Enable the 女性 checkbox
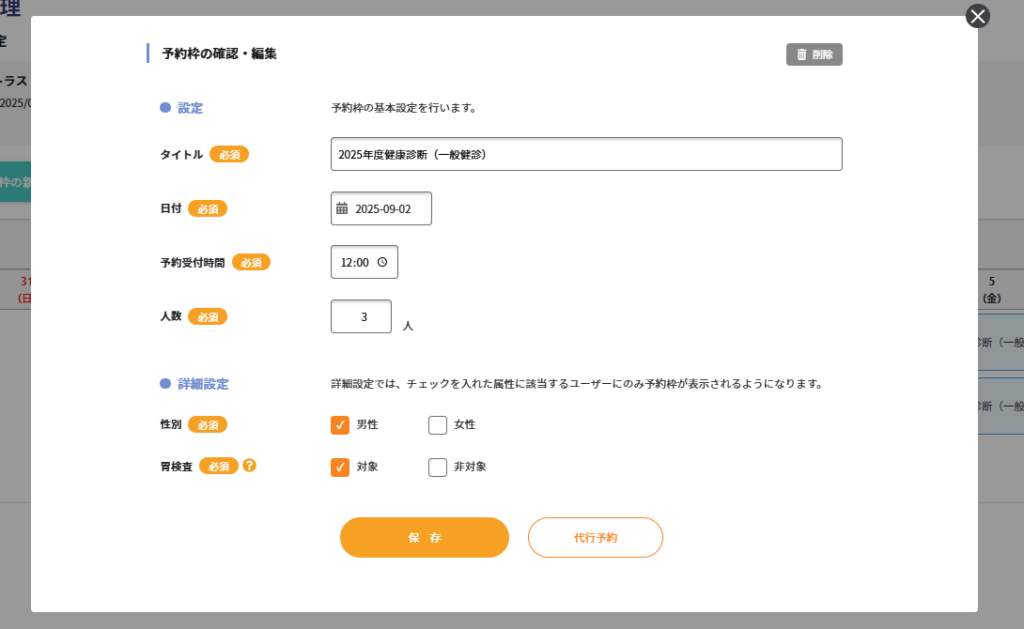The image size is (1024, 629). click(x=437, y=425)
